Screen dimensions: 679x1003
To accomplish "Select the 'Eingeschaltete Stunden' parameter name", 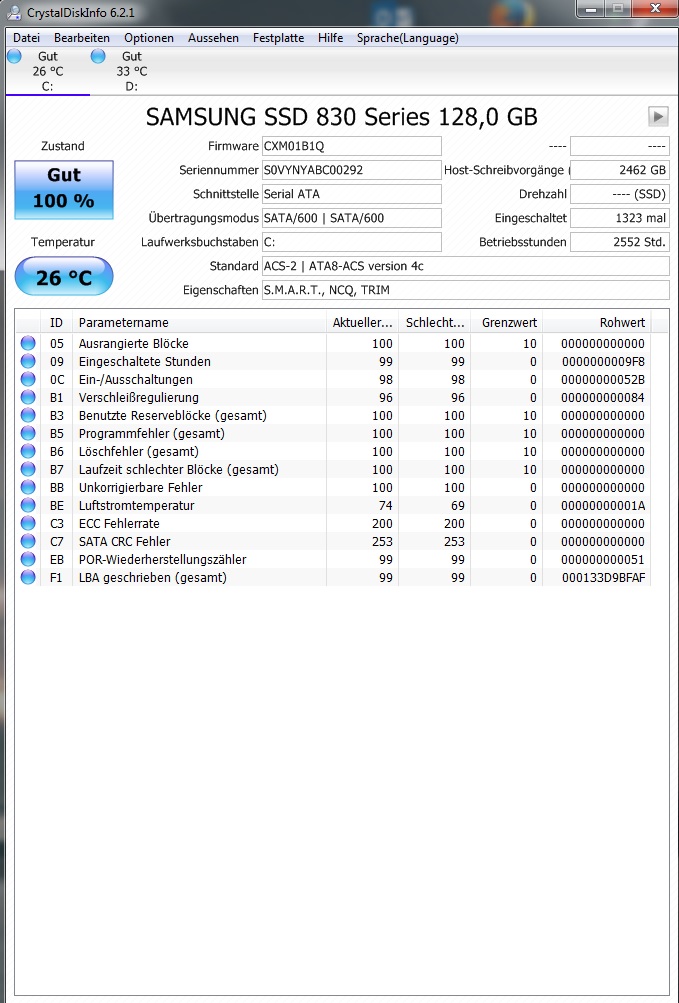I will point(144,361).
